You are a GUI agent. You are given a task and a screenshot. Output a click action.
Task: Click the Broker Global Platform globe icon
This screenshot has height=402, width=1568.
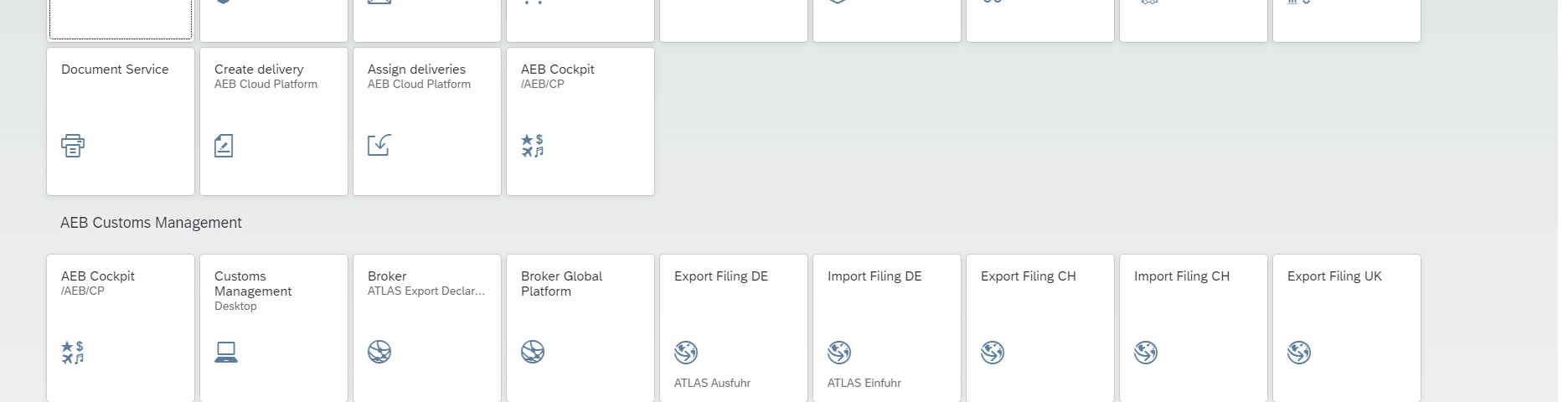coord(533,352)
